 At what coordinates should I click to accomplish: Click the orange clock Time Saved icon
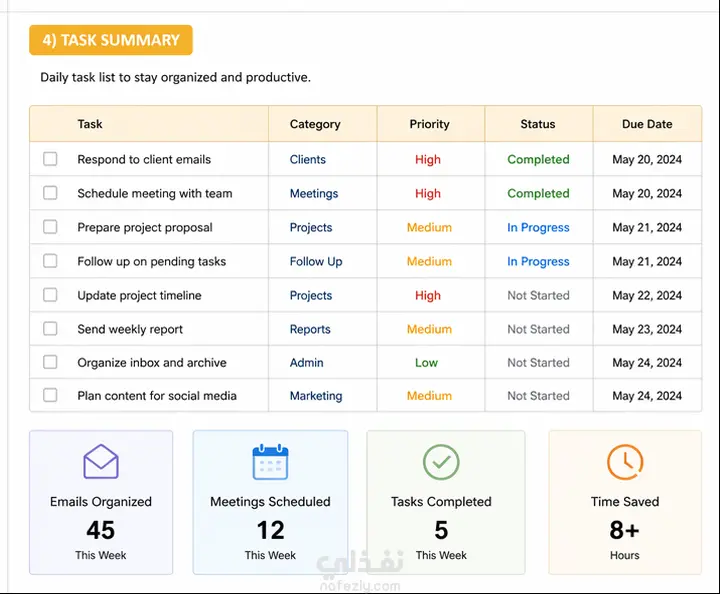click(x=625, y=462)
